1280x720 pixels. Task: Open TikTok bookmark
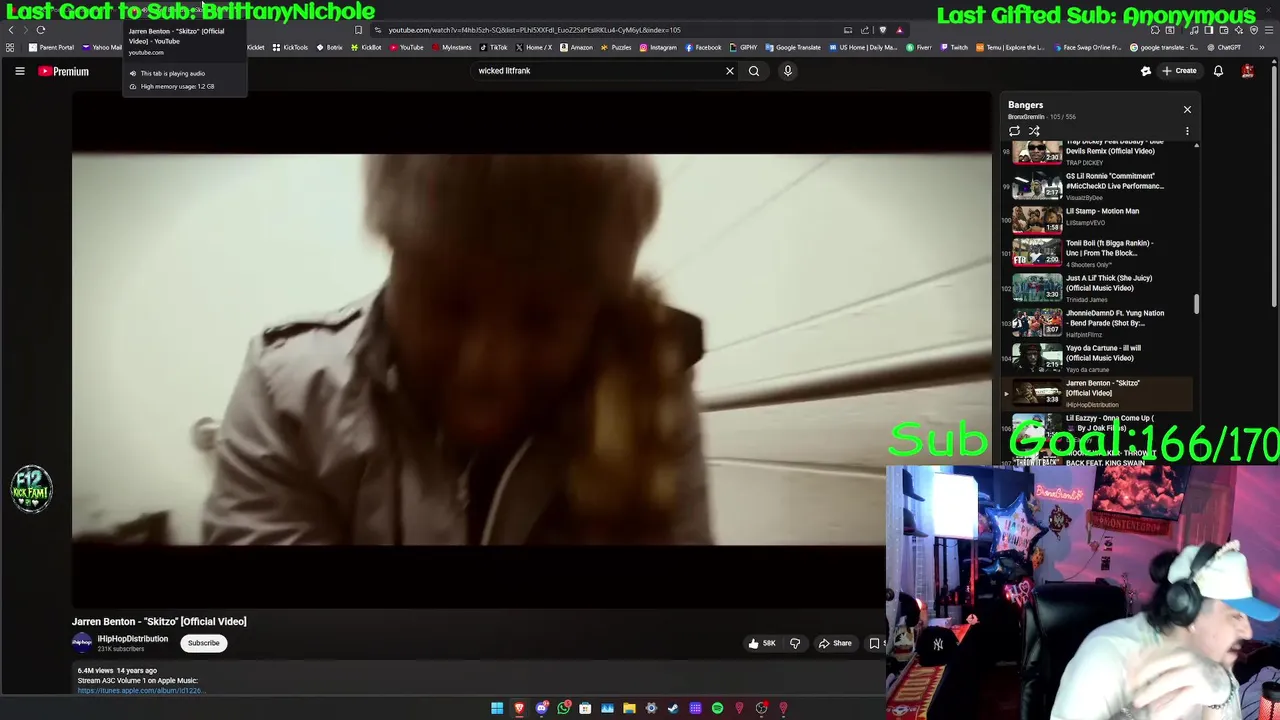coord(493,47)
